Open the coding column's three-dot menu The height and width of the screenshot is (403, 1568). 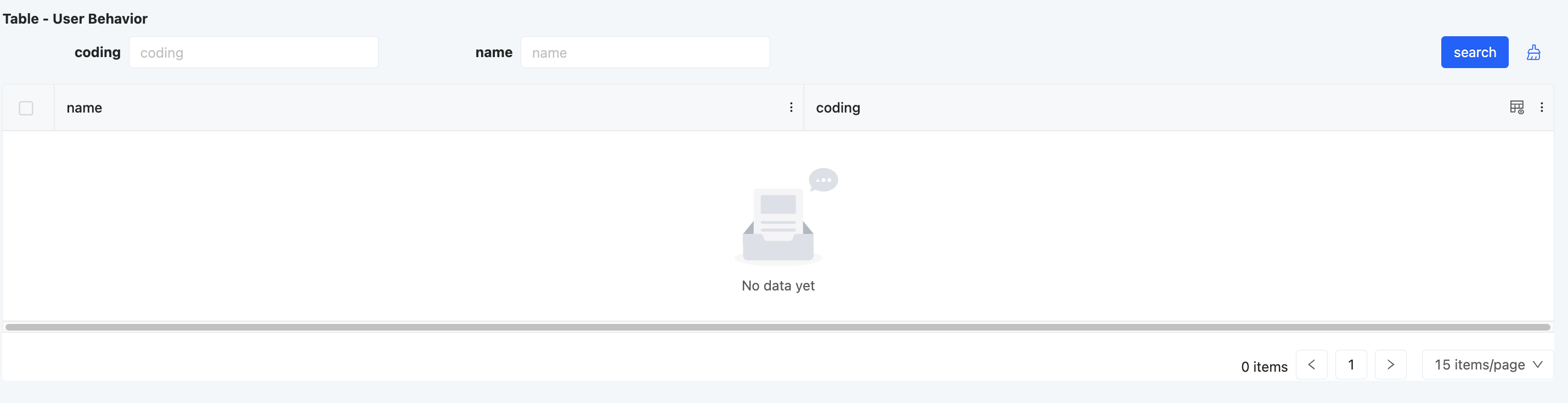point(1541,108)
